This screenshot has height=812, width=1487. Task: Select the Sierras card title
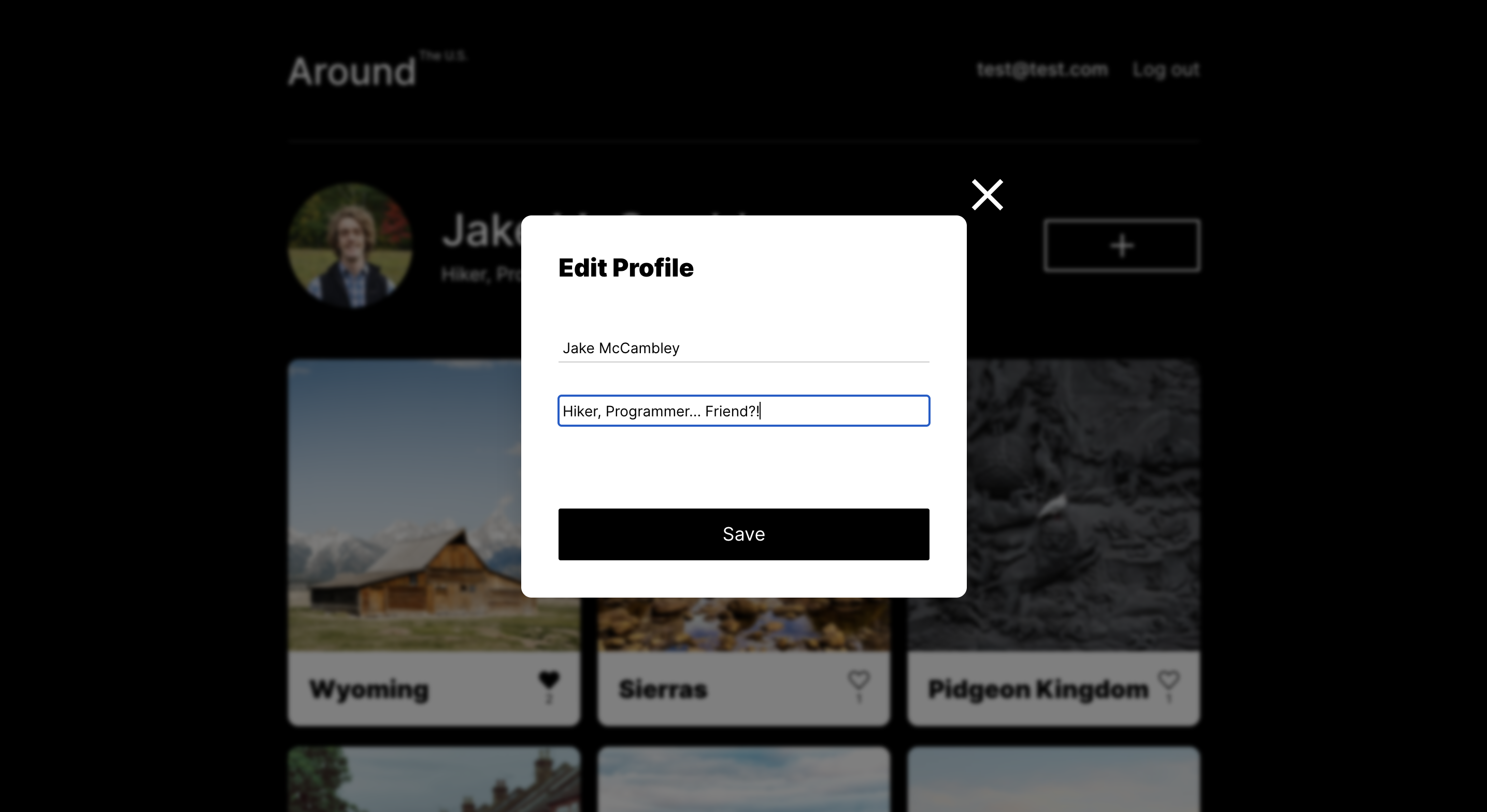(x=663, y=690)
